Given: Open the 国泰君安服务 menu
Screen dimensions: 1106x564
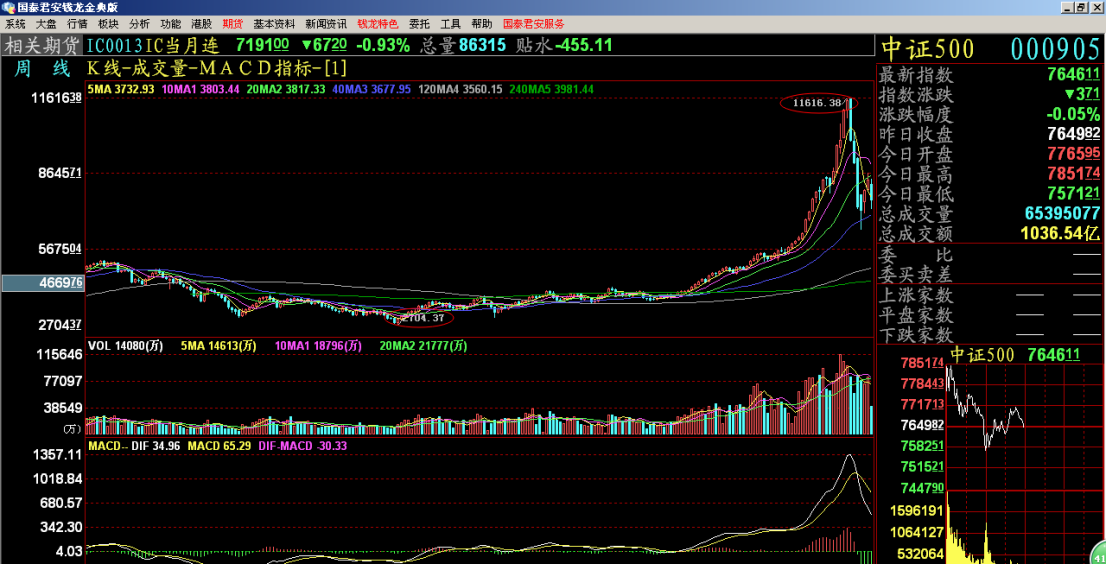Looking at the screenshot, I should (x=533, y=24).
